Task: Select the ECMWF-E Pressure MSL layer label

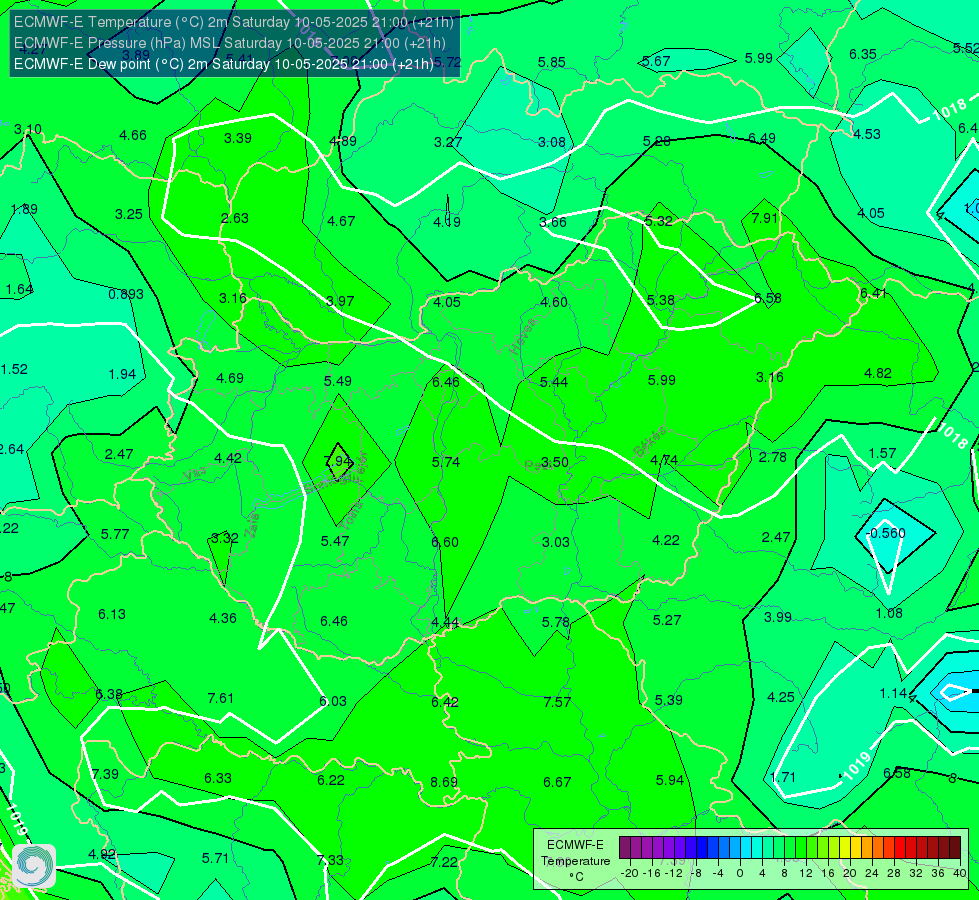Action: click(x=230, y=43)
